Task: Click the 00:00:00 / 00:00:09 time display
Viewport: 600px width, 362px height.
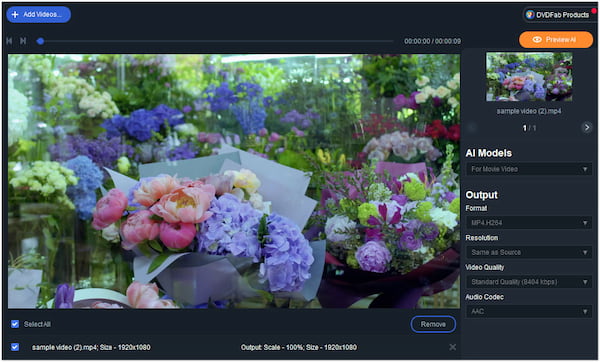Action: click(432, 41)
